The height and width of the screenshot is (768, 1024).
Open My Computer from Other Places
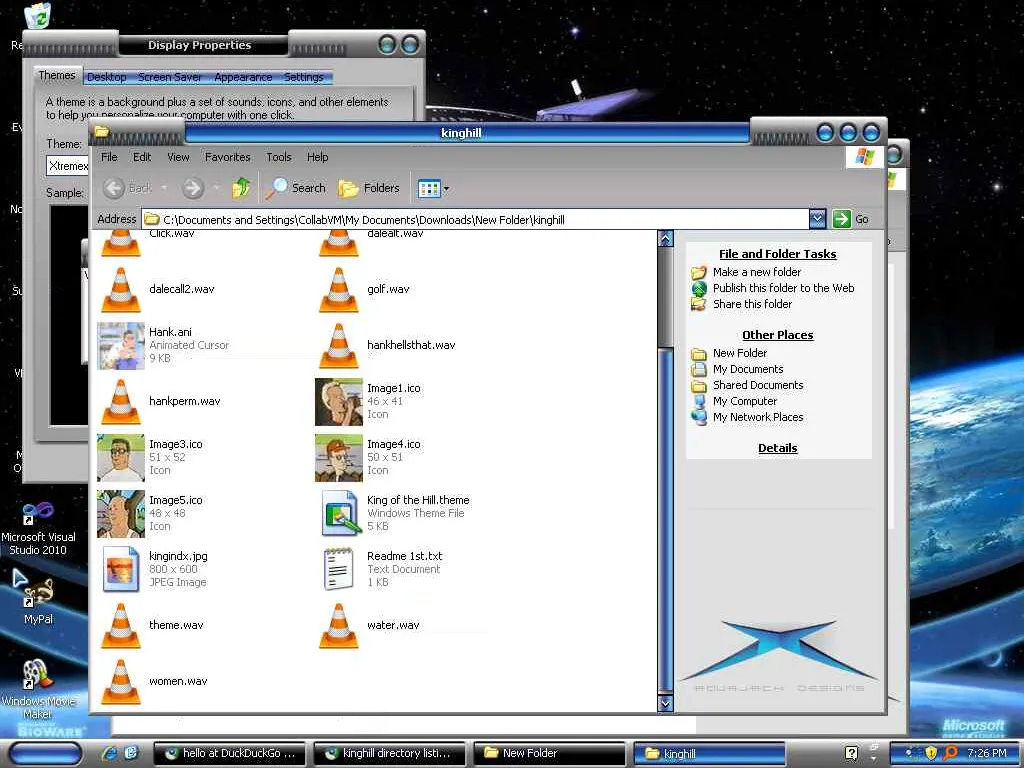pos(744,402)
